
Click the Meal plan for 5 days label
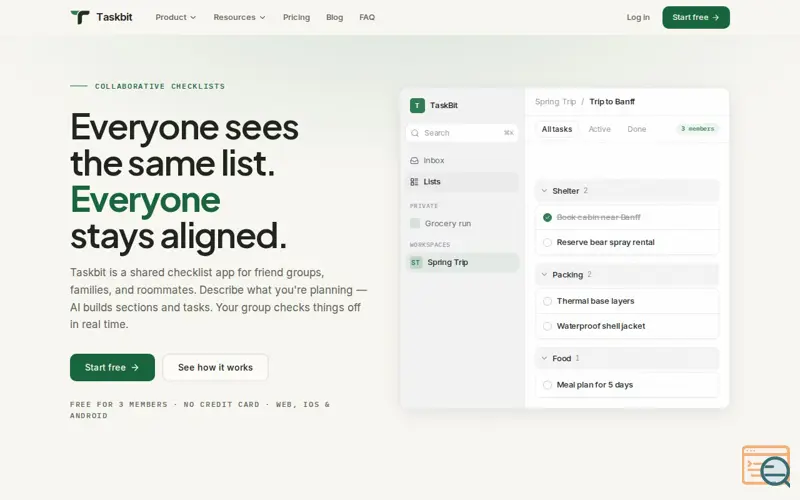(x=594, y=385)
